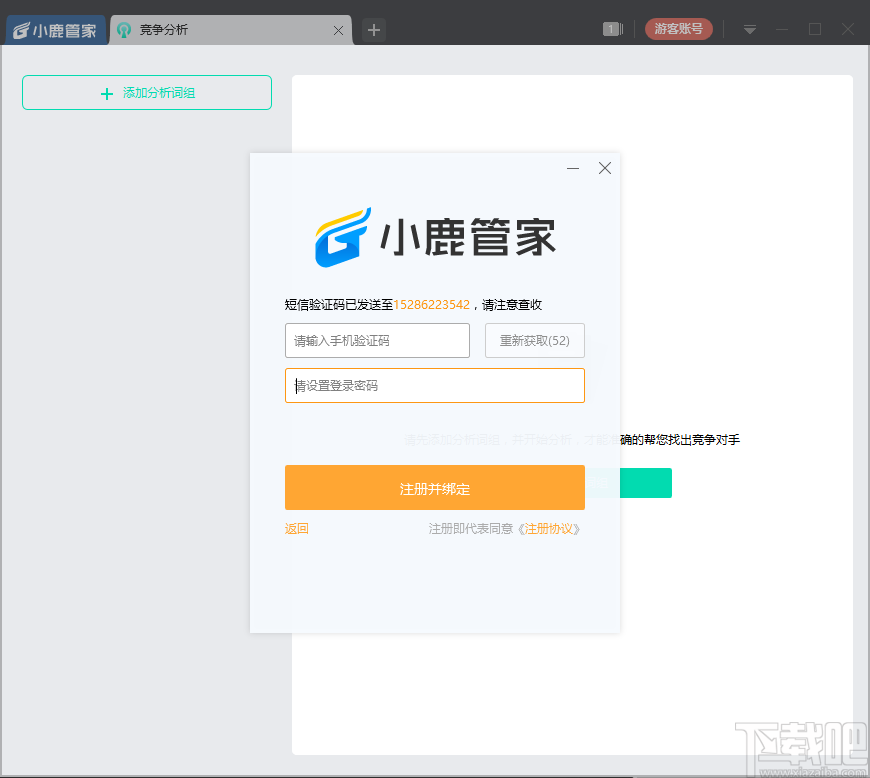Close the registration dialog
This screenshot has height=778, width=870.
604,168
